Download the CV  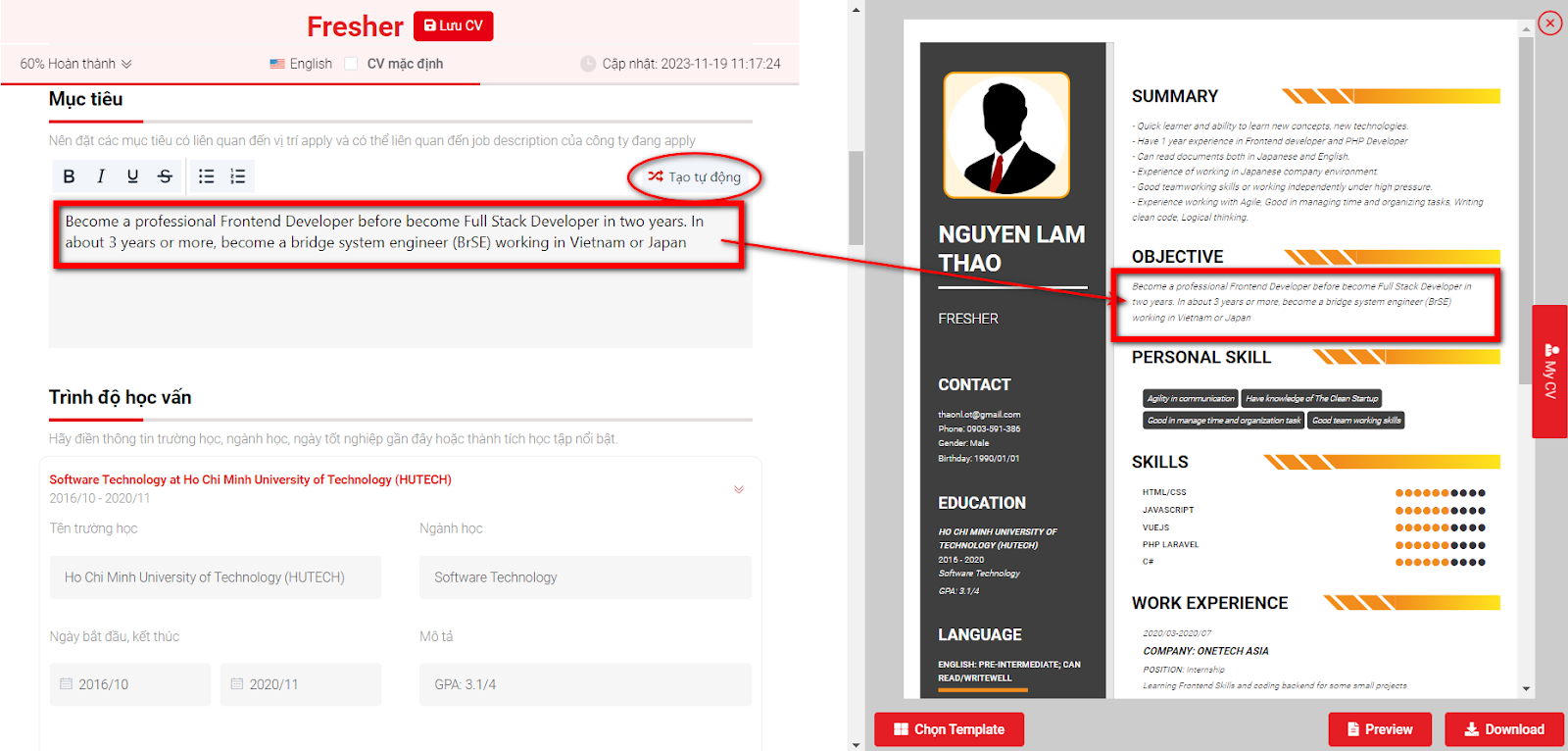pos(1504,729)
